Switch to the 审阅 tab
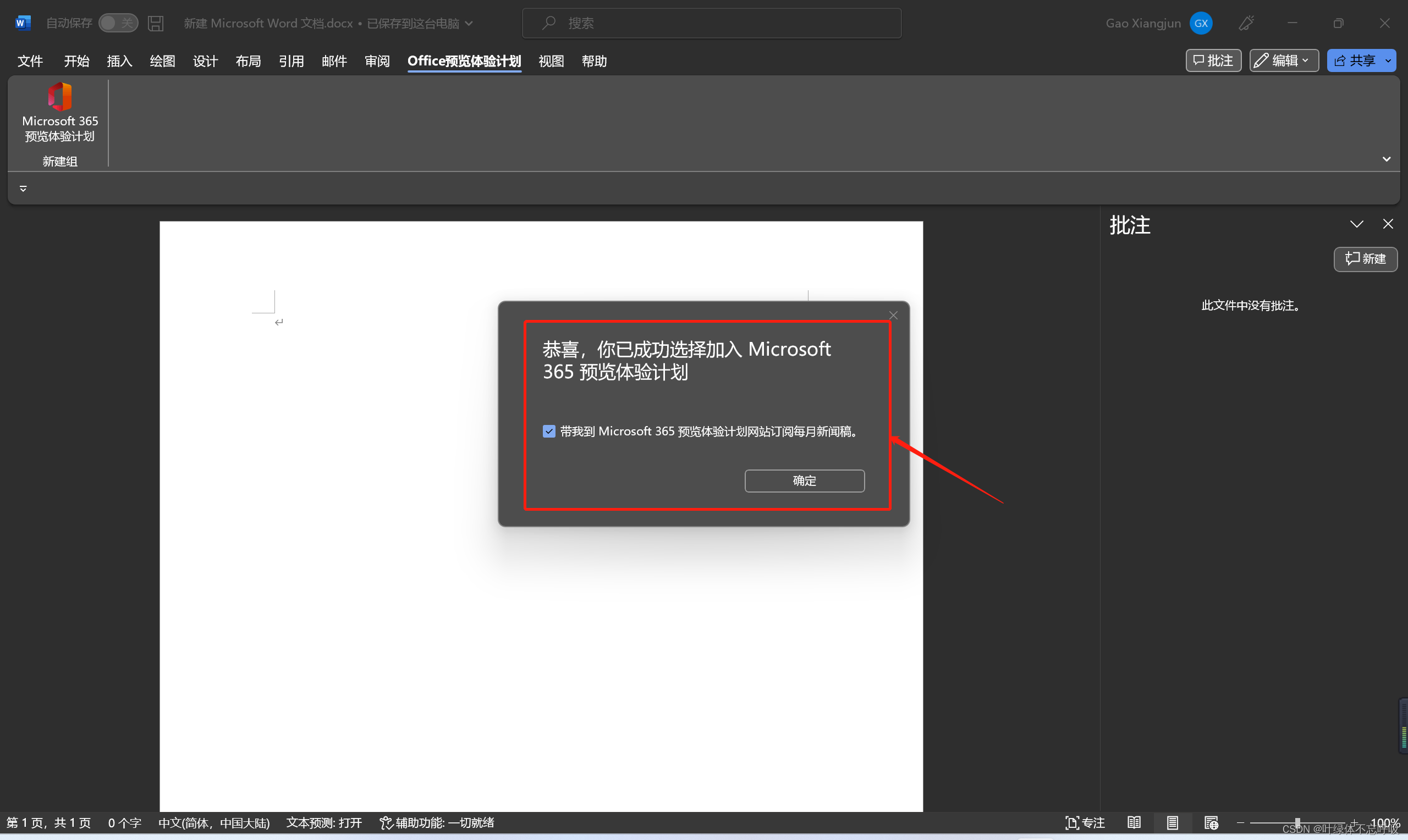1408x840 pixels. 378,61
